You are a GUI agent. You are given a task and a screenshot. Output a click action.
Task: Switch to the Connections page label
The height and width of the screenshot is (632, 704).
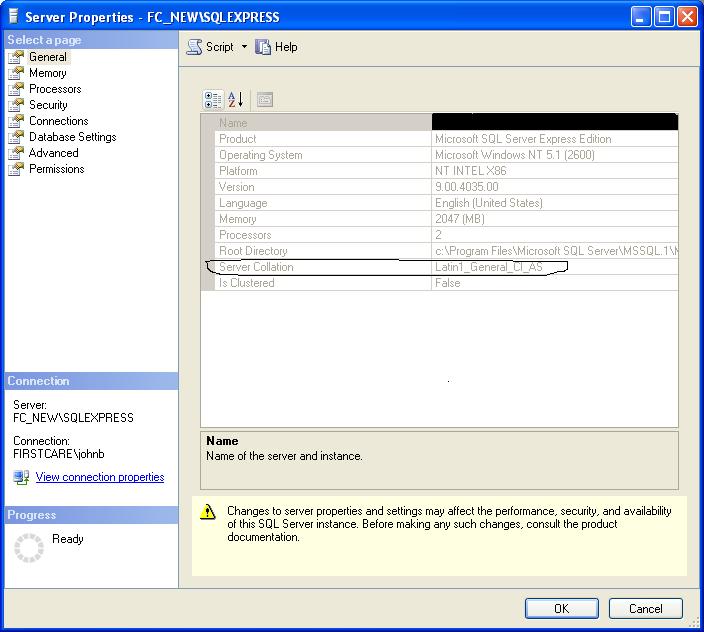(x=59, y=121)
